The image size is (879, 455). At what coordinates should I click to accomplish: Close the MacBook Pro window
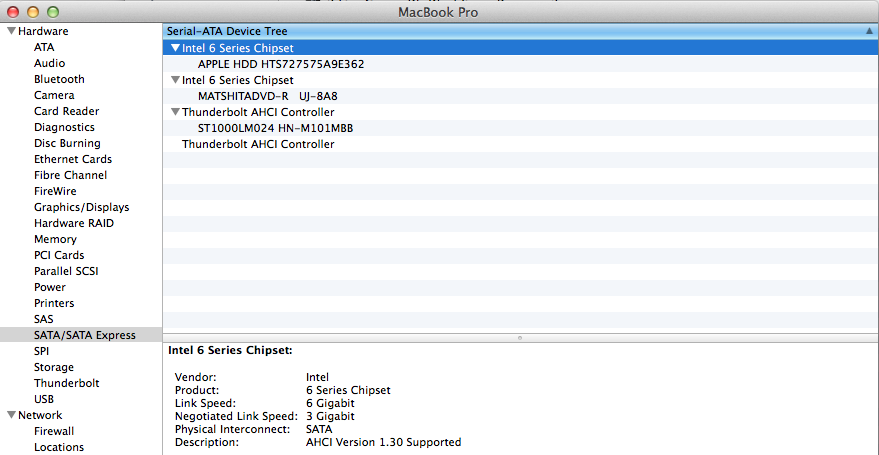click(x=12, y=11)
